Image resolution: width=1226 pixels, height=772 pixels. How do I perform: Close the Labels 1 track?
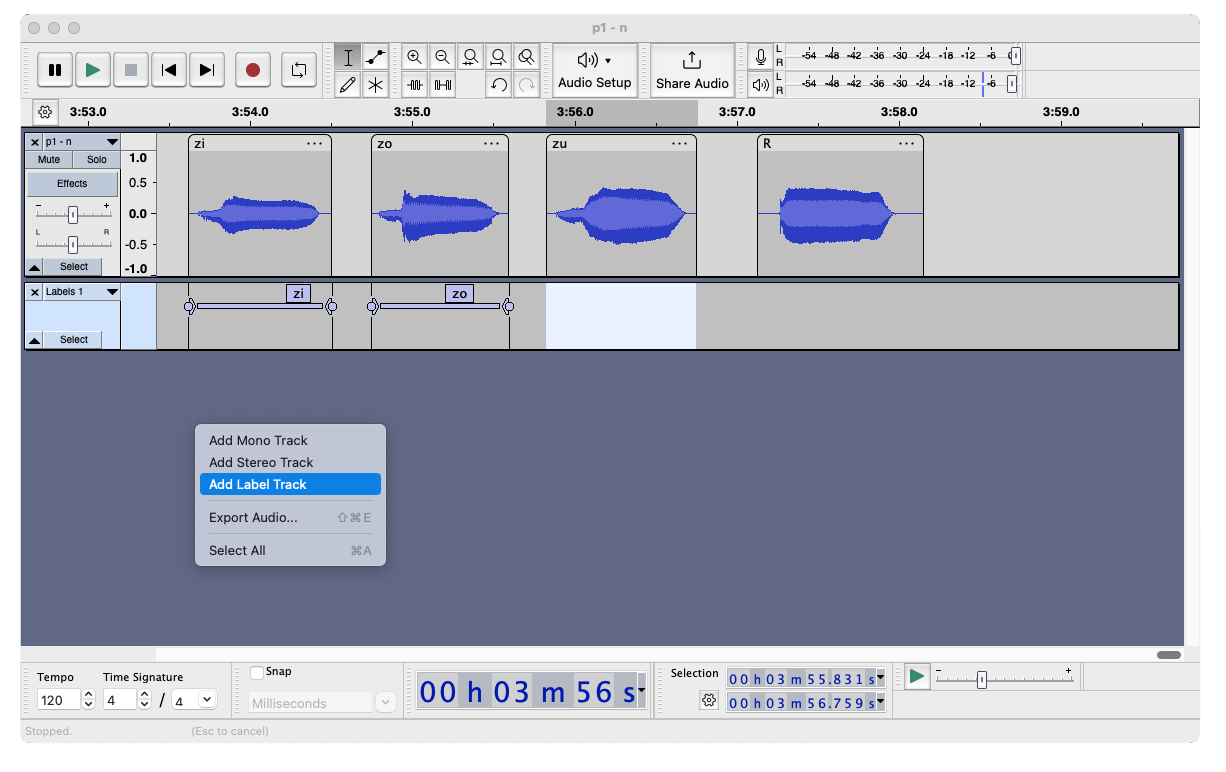pyautogui.click(x=35, y=292)
